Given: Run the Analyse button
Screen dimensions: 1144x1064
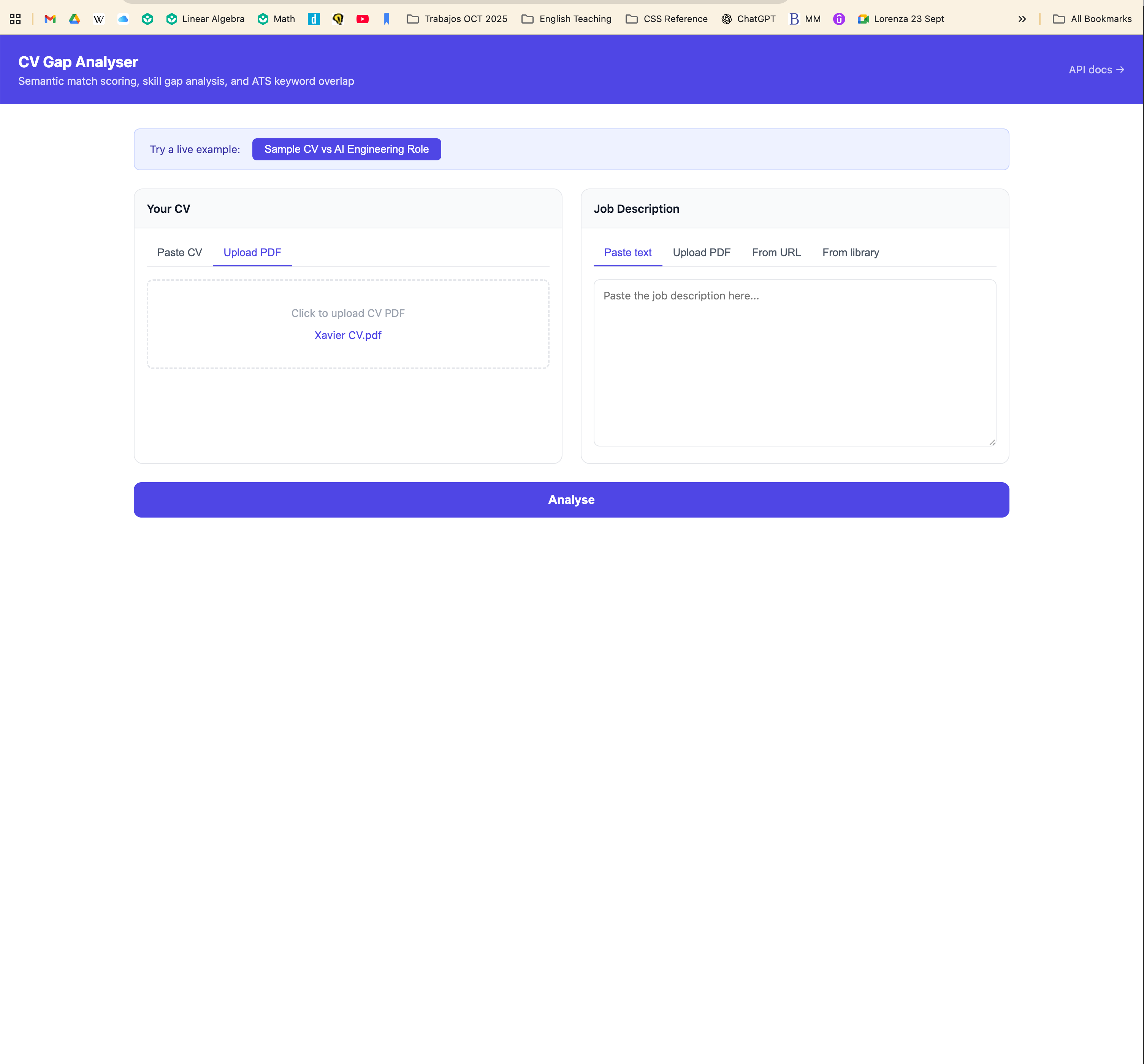Looking at the screenshot, I should tap(571, 499).
